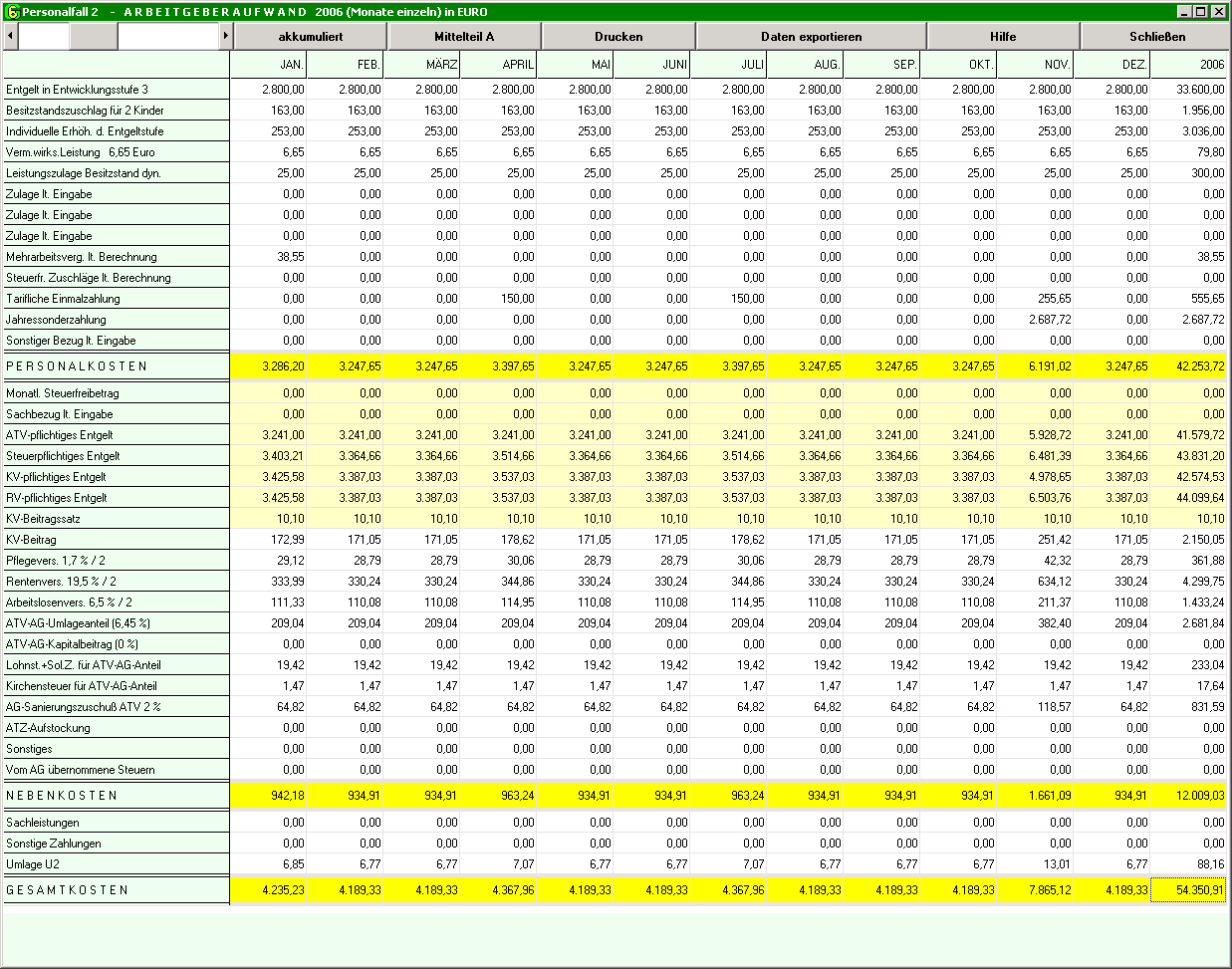Close the view with Schließen
The image size is (1232, 969).
click(x=1157, y=37)
